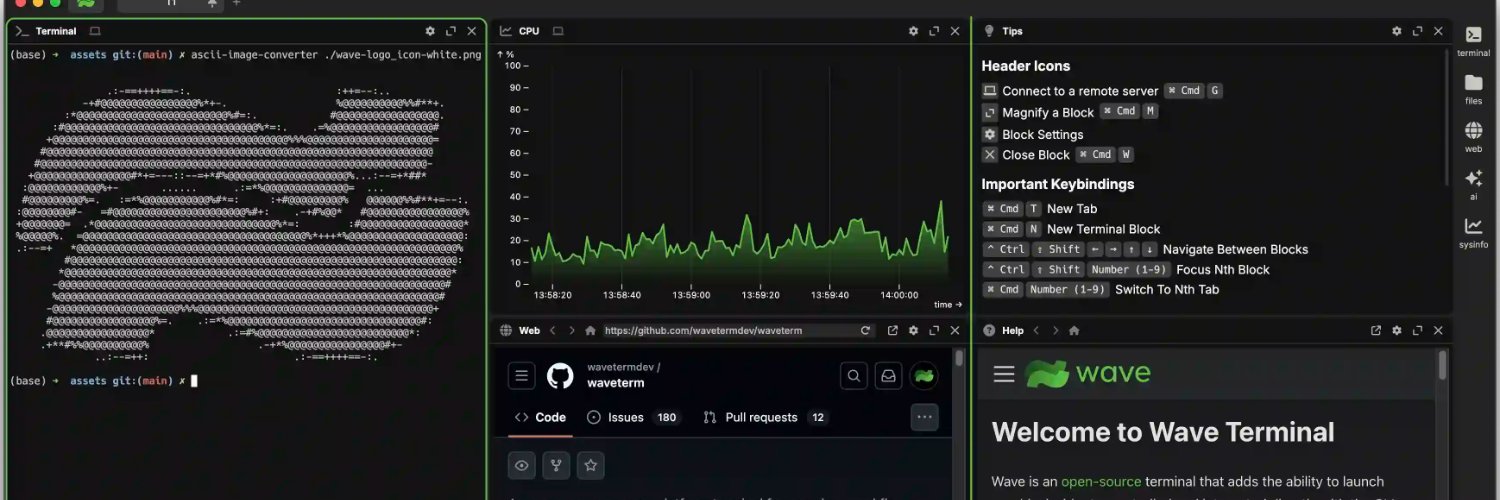This screenshot has height=500, width=1500.
Task: Reload the page in the Web block
Action: (865, 330)
